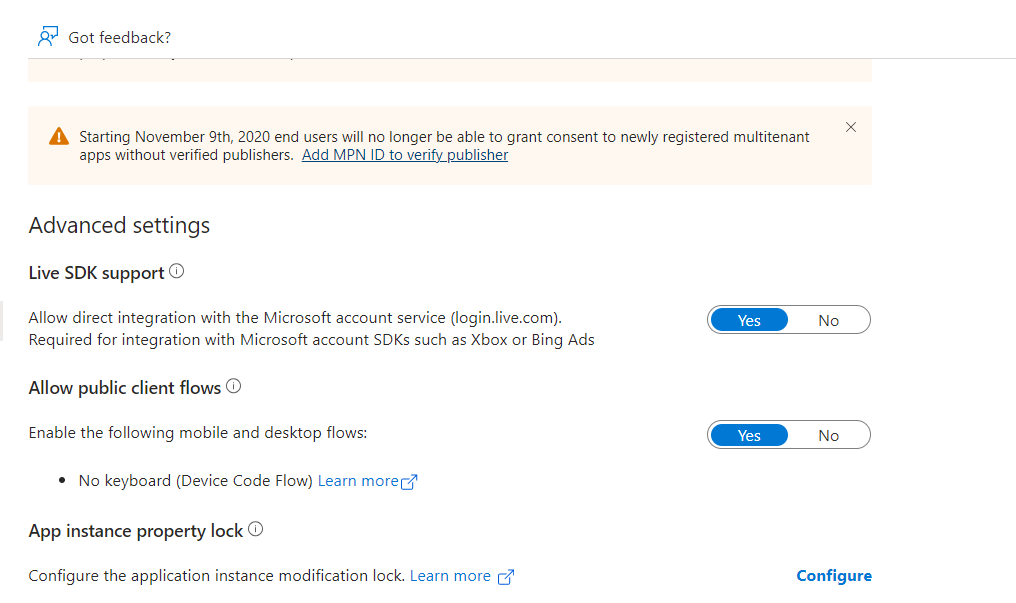Open Learn more about Device Code Flow

pyautogui.click(x=360, y=480)
